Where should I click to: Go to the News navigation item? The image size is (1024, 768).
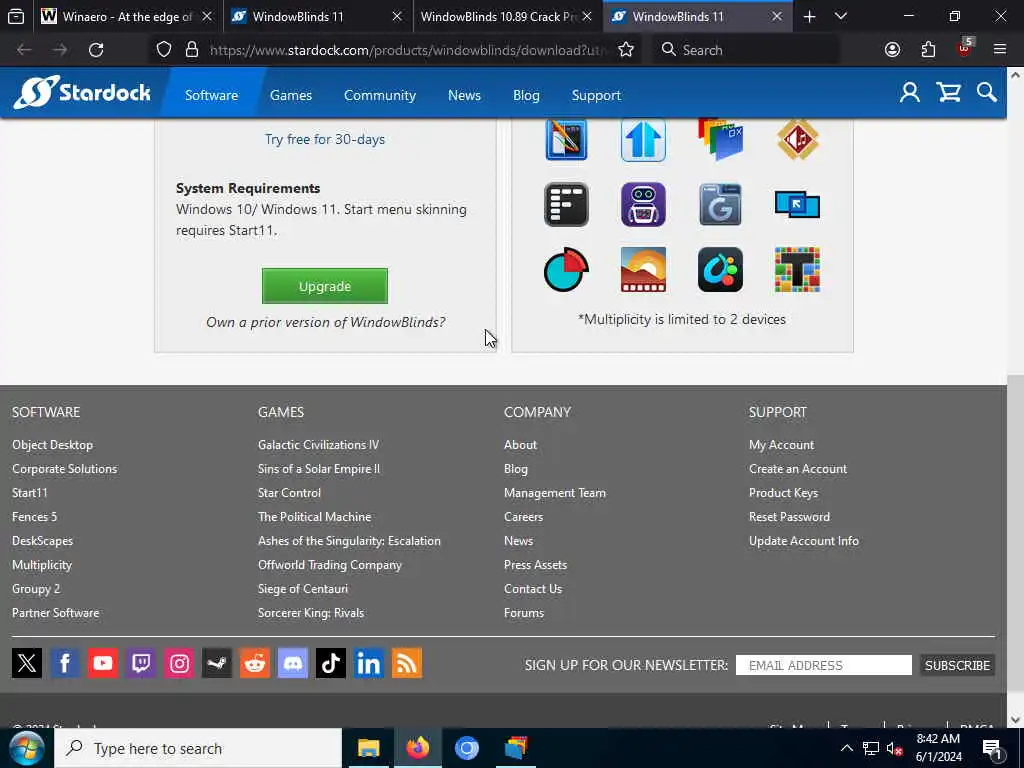click(464, 95)
